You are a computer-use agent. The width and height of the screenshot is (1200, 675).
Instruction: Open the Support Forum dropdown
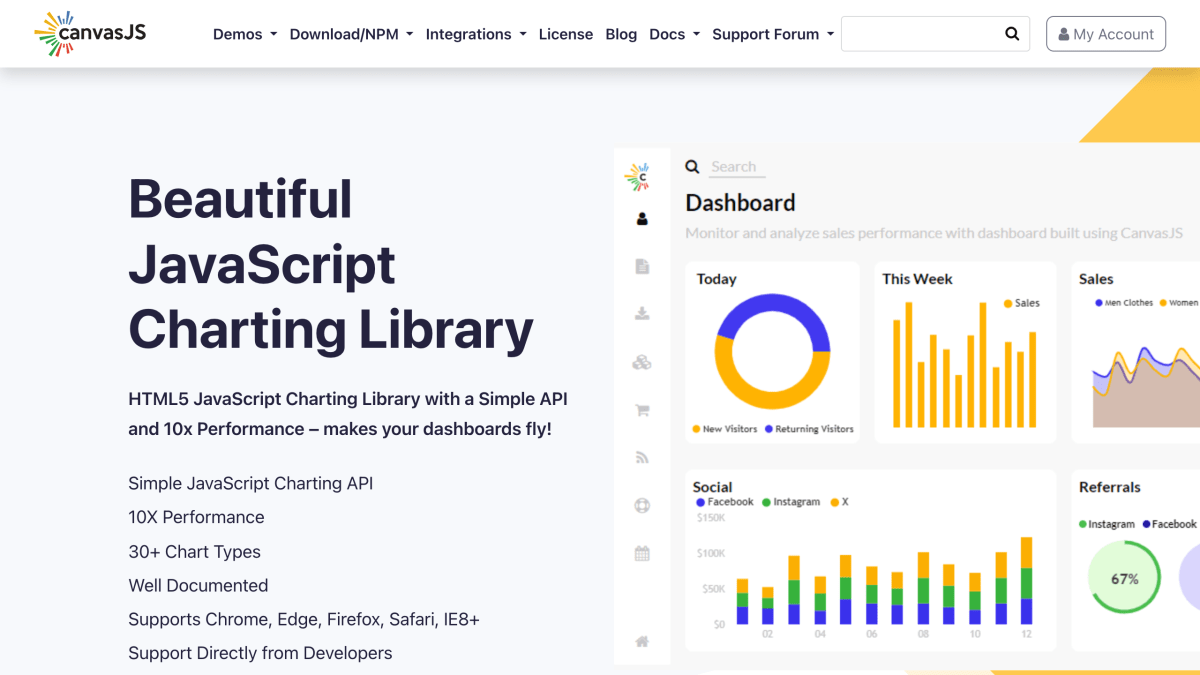coord(773,34)
